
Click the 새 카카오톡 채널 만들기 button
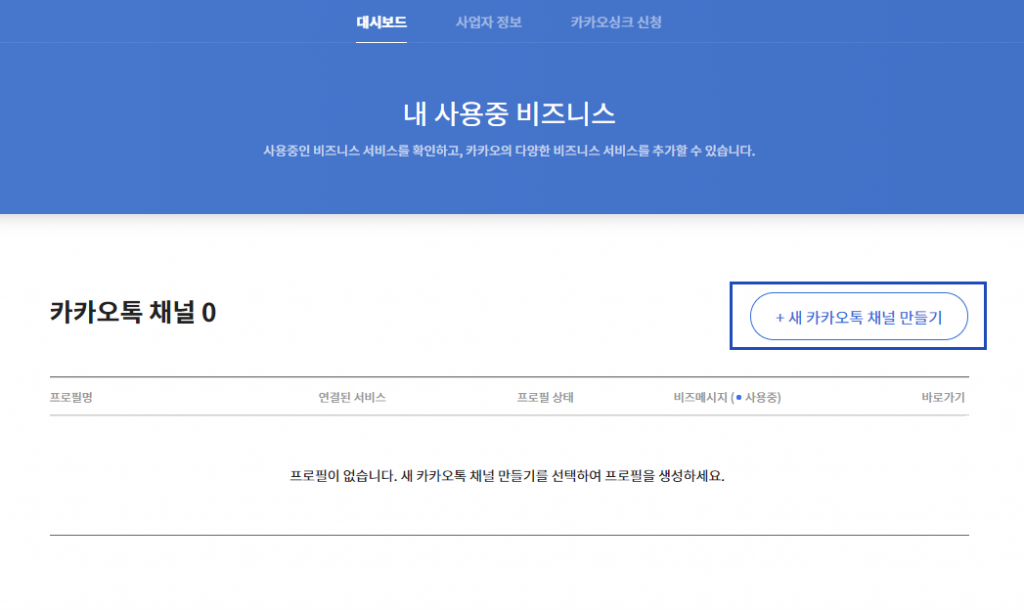pos(859,317)
